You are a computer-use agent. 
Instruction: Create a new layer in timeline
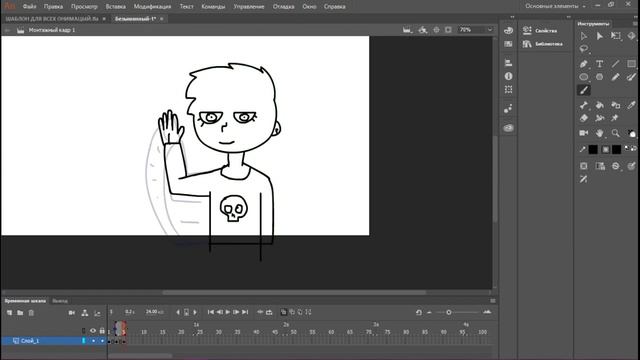tap(9, 313)
